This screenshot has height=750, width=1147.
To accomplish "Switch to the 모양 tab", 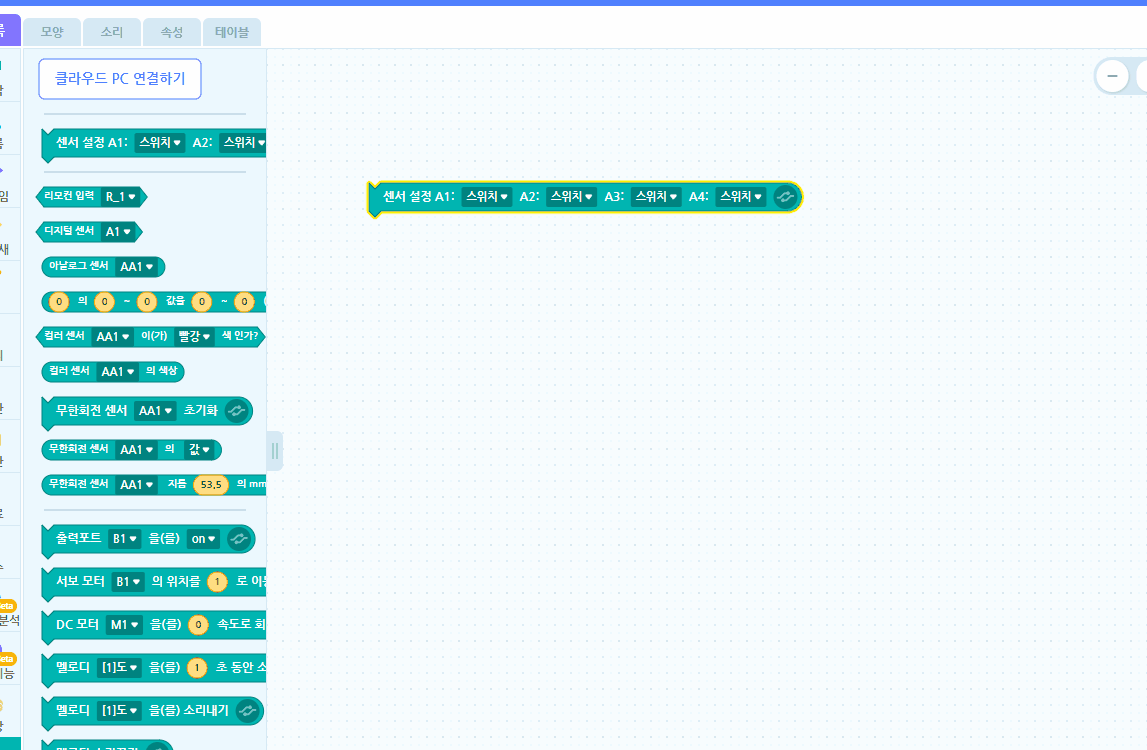I will pos(52,32).
